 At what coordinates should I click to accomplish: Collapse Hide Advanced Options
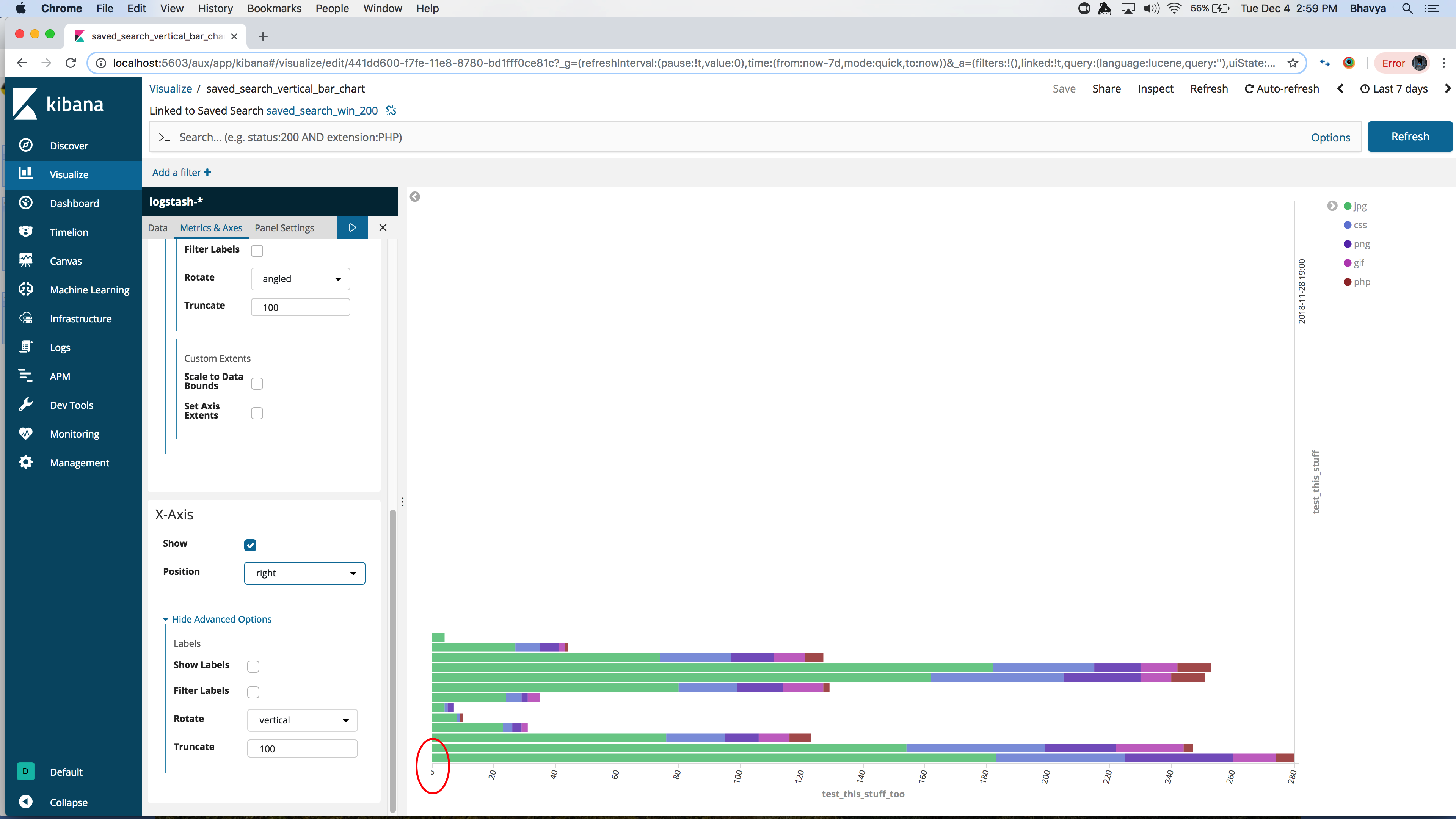pos(217,620)
